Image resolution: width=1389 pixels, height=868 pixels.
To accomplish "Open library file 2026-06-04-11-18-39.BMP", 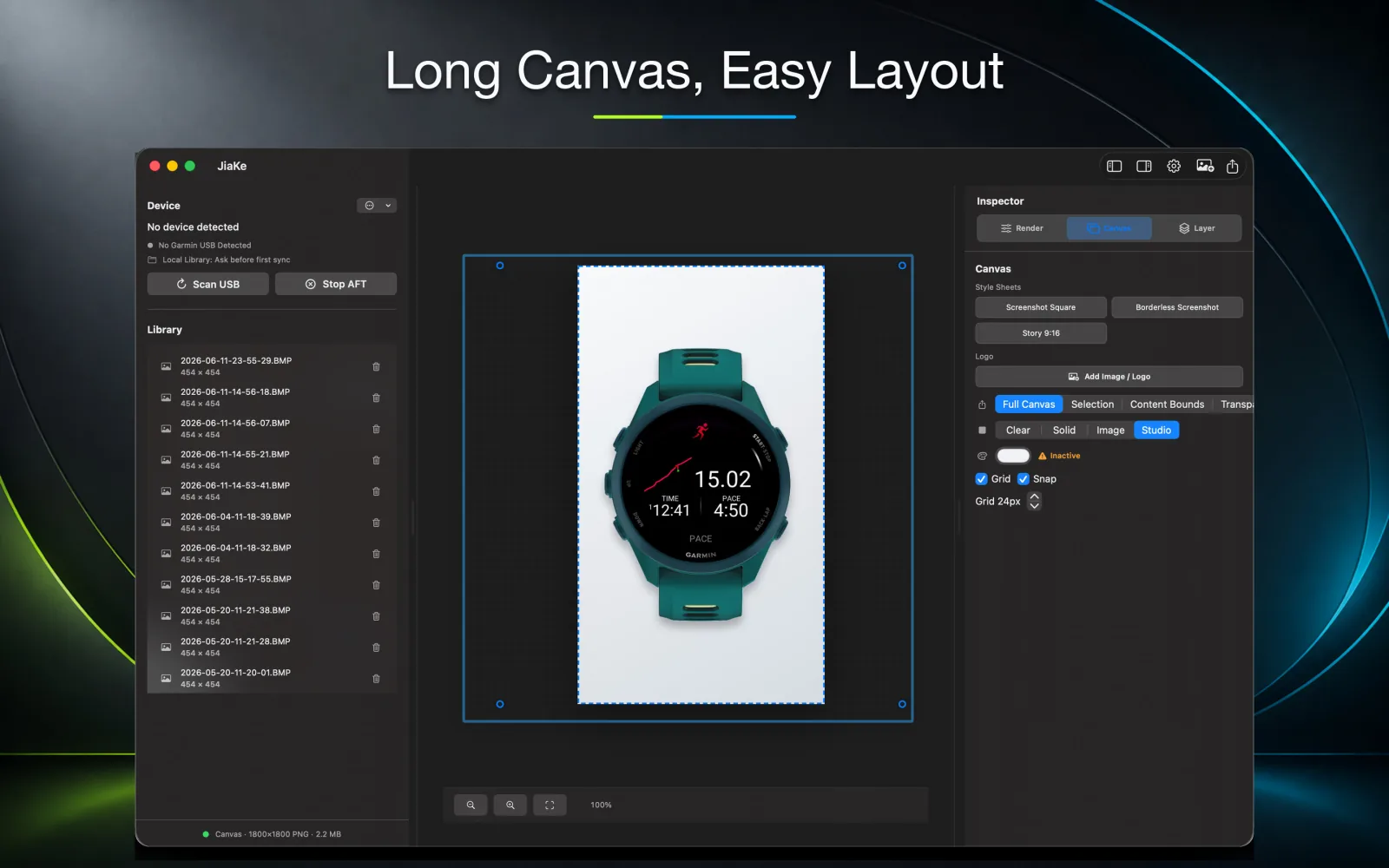I will click(272, 523).
